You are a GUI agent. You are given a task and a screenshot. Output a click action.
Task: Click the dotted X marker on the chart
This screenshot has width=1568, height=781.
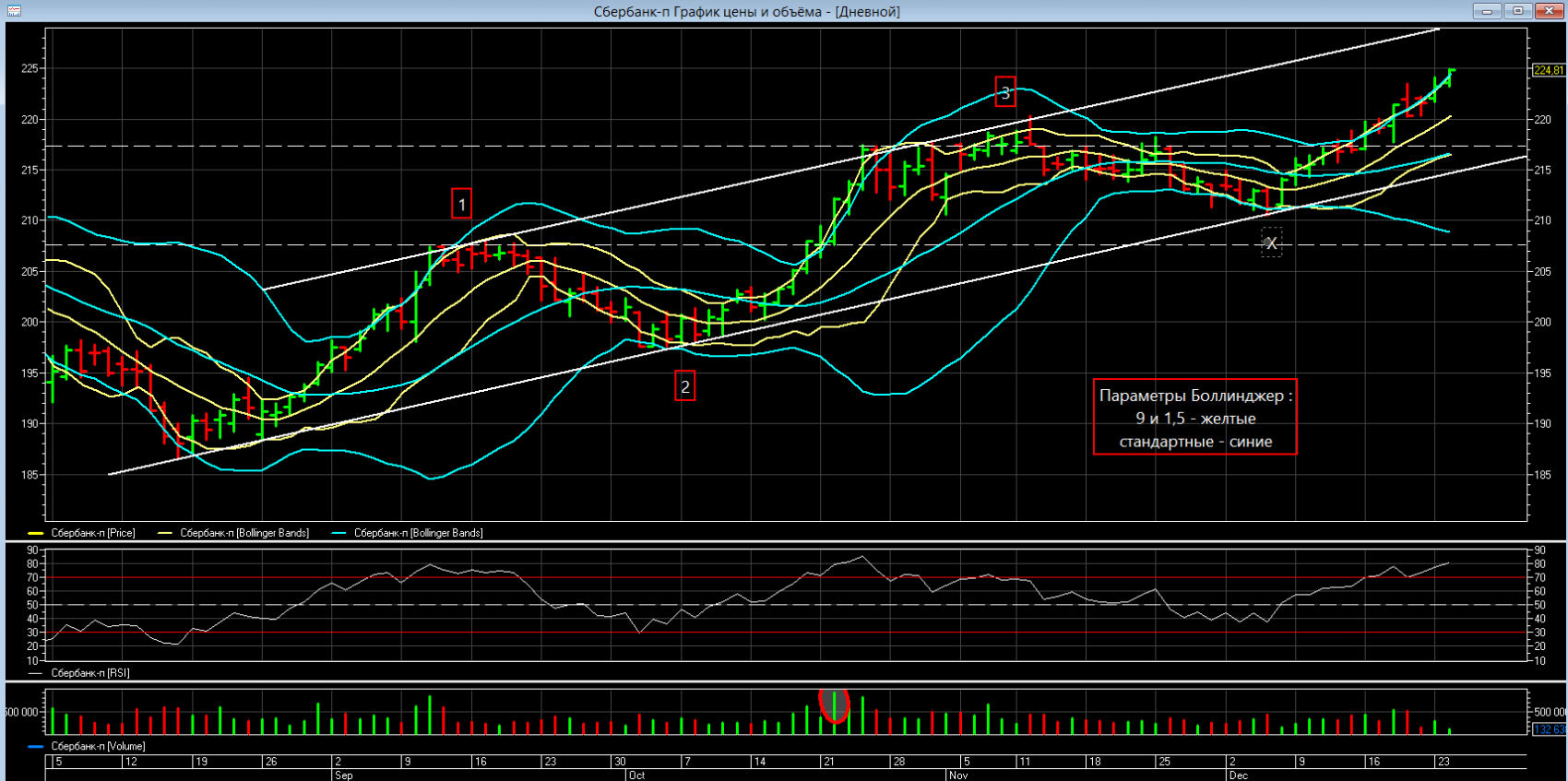coord(1271,243)
